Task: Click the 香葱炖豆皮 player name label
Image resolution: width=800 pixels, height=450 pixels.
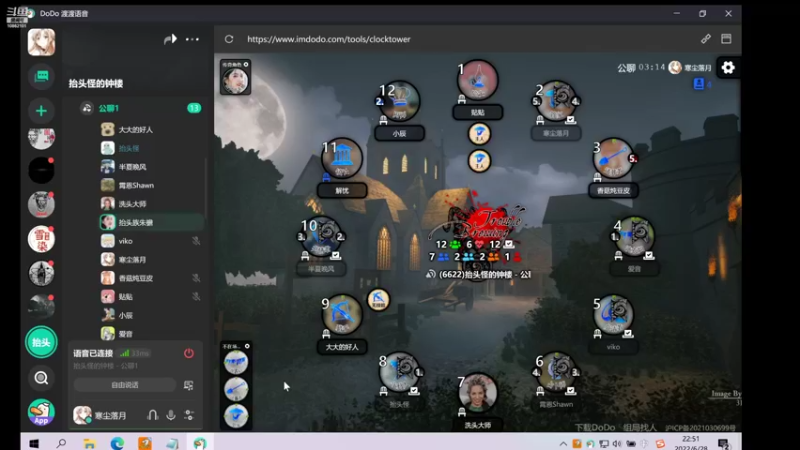Action: 613,190
